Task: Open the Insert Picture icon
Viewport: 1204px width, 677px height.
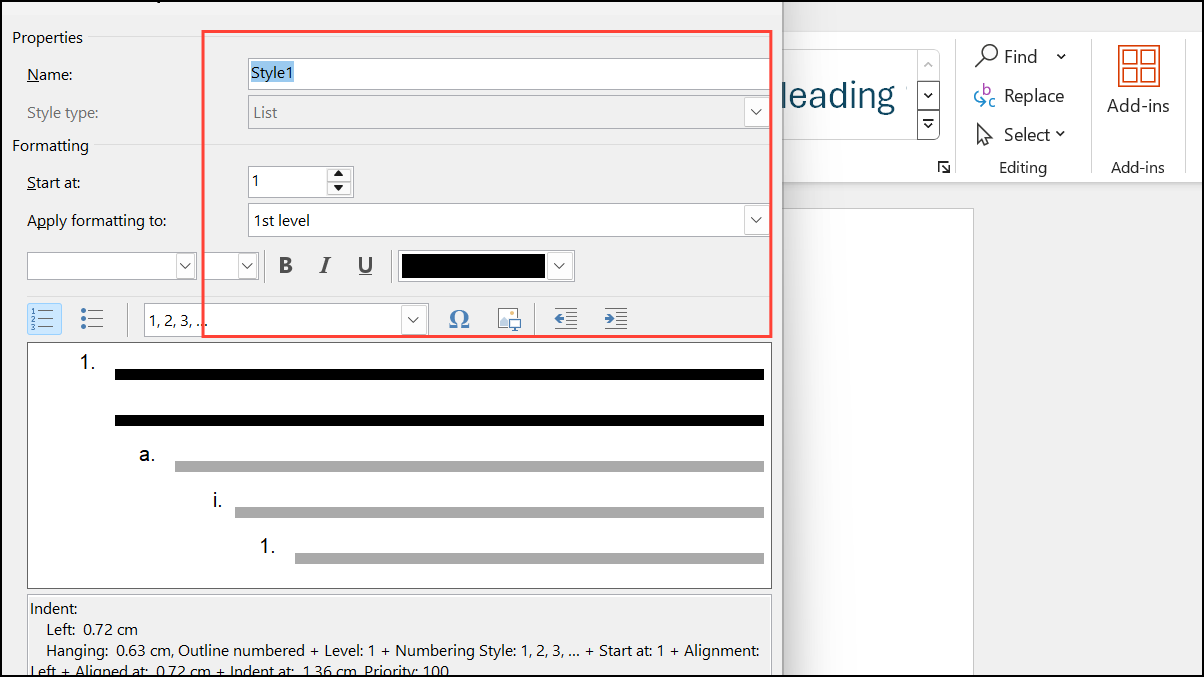Action: click(x=510, y=318)
